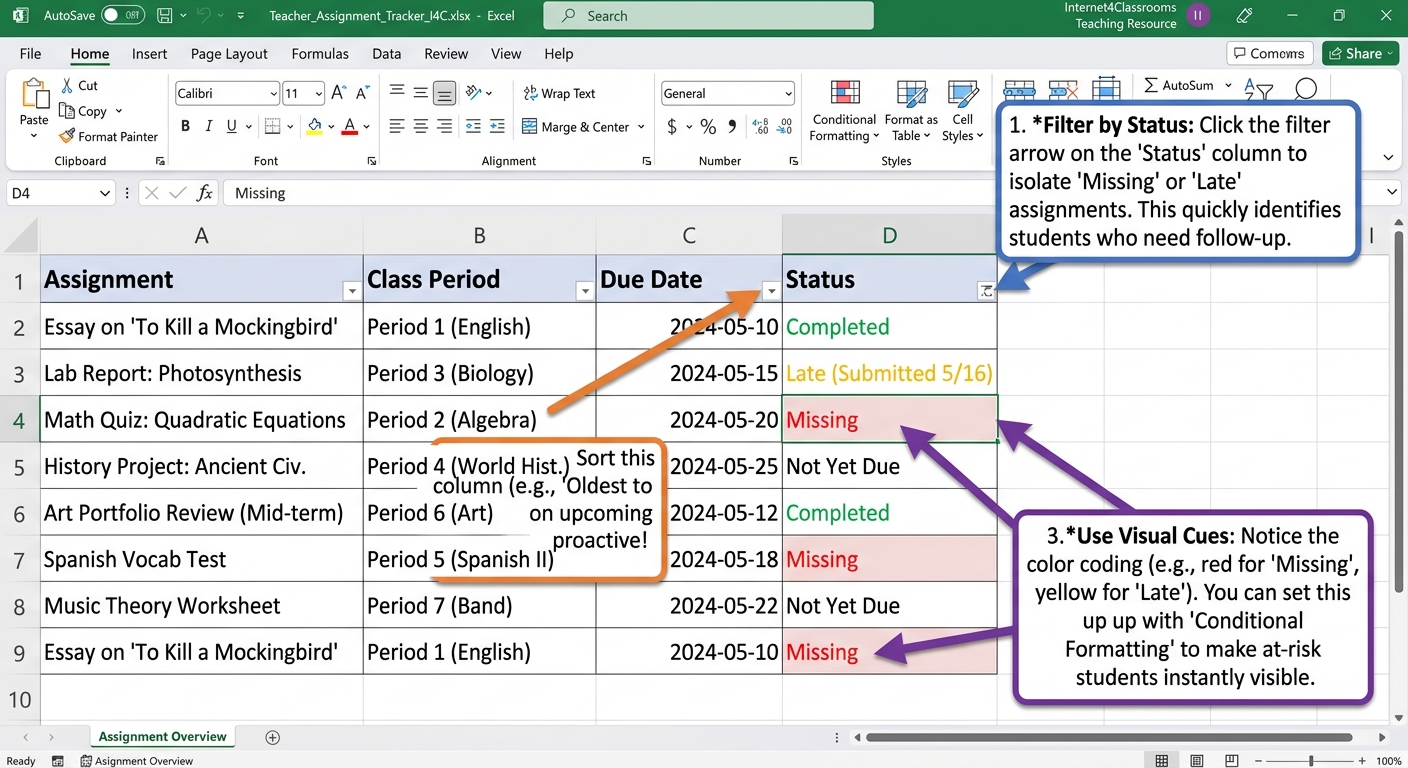Open Conditional Formatting in Styles group
Image resolution: width=1408 pixels, height=768 pixels.
[x=844, y=111]
